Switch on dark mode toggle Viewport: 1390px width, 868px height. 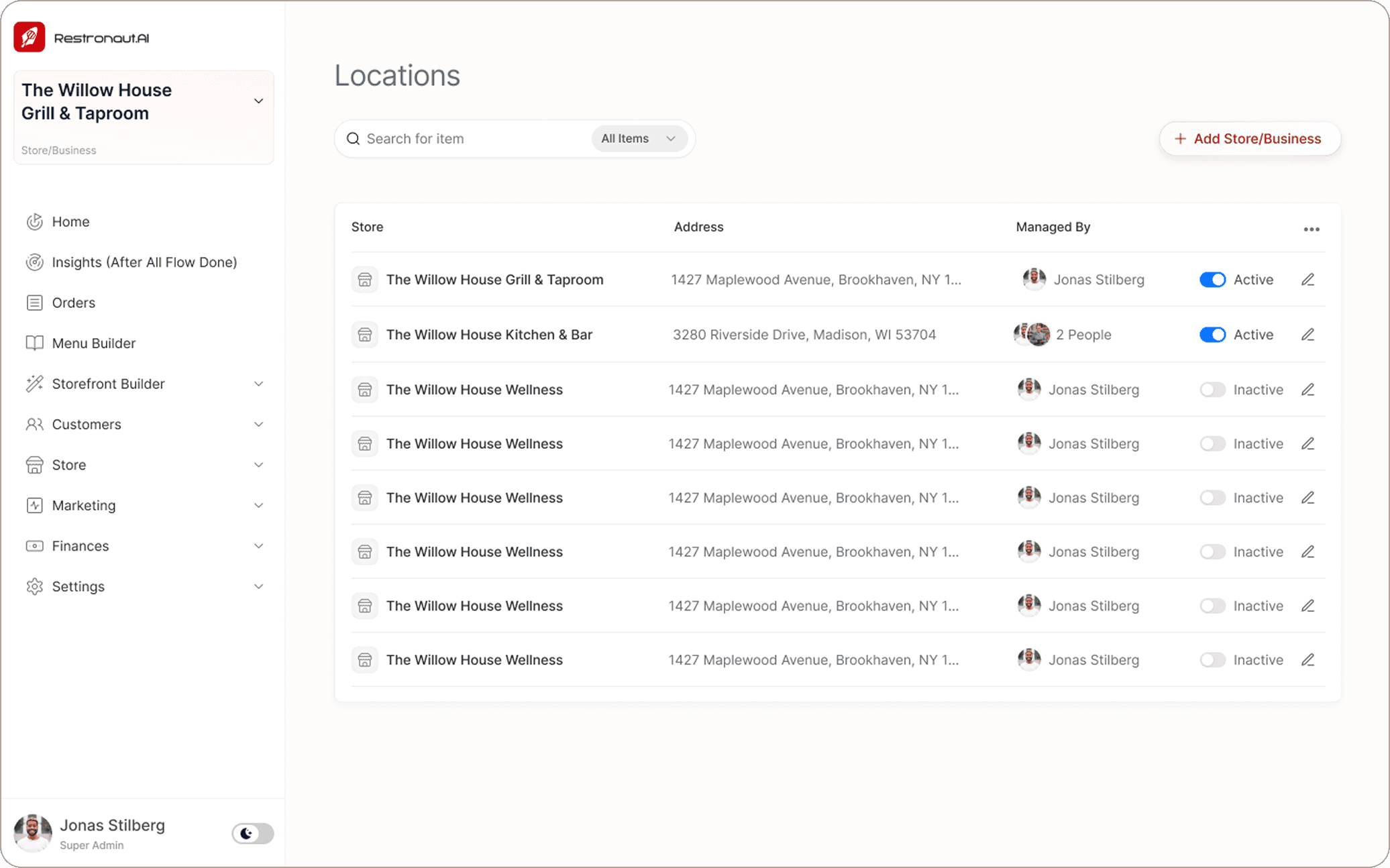pos(253,833)
